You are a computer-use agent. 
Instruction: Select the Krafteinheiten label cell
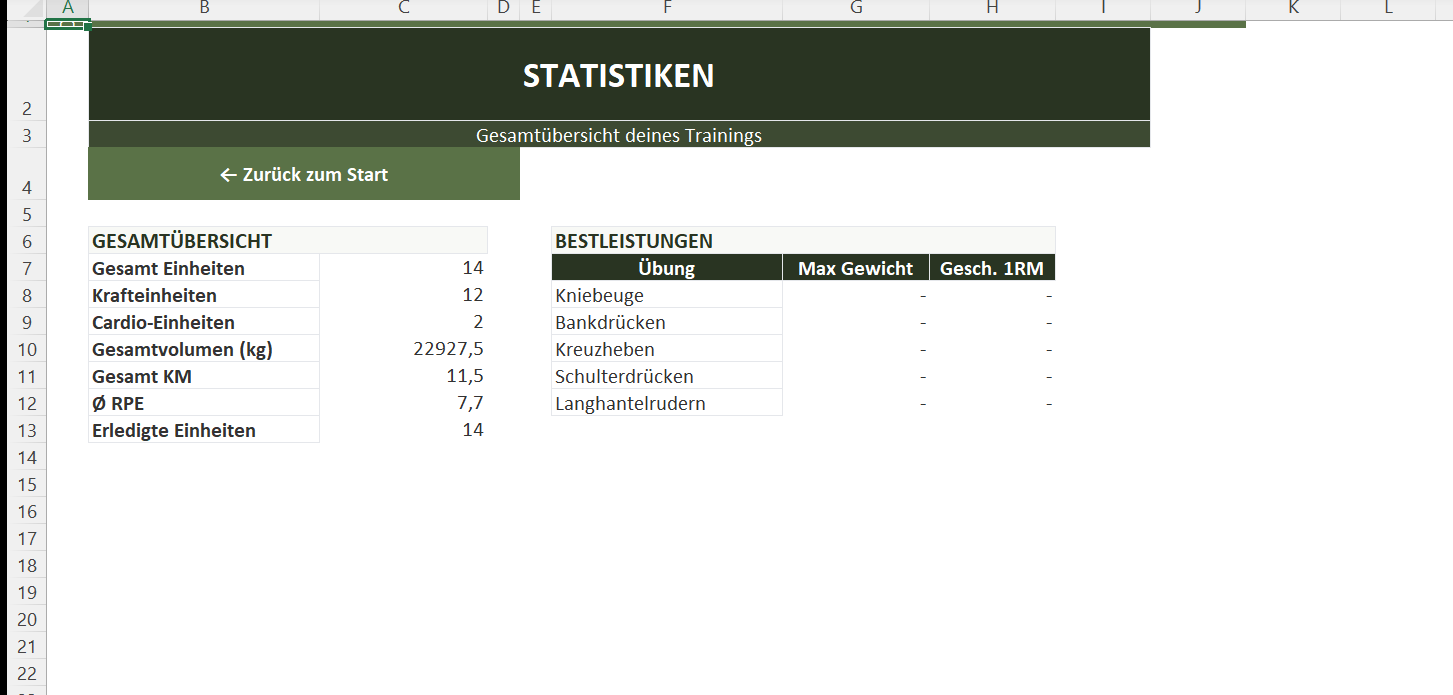pos(204,295)
